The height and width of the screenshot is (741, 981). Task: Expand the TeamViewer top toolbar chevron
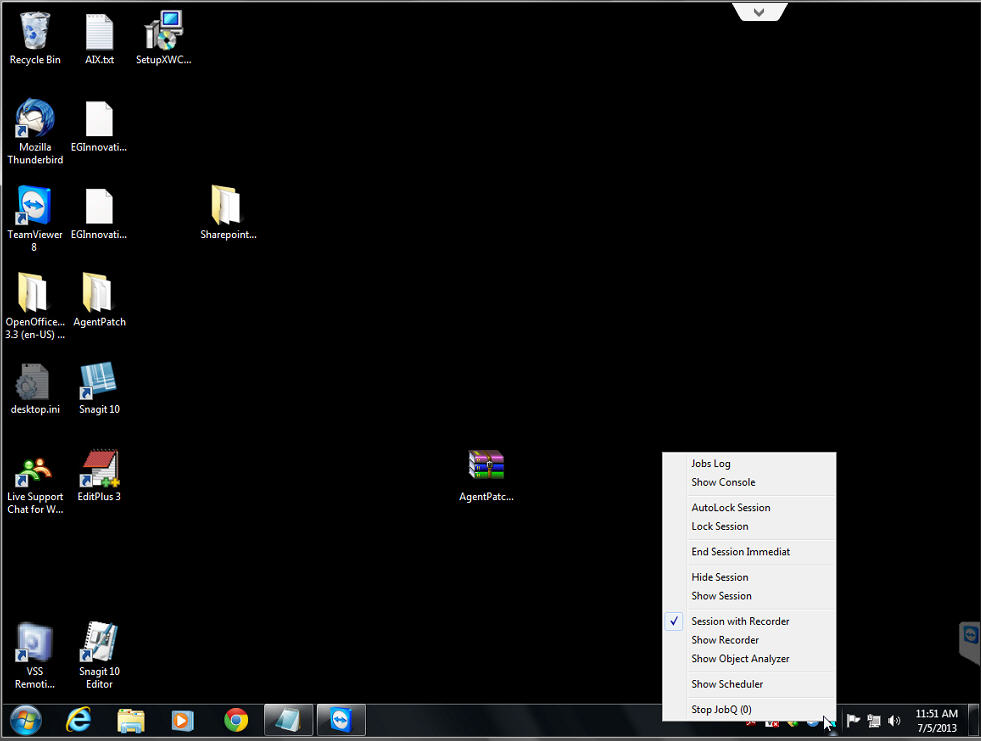[759, 11]
